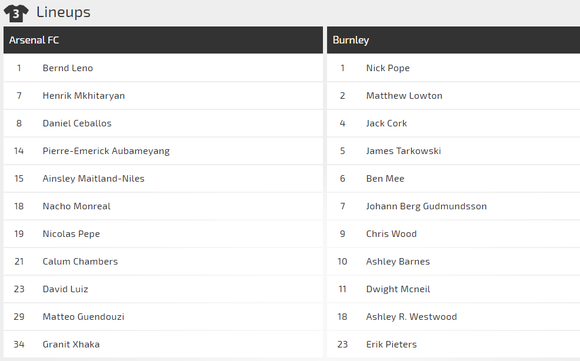Open Nick Pope player link
580x361 pixels.
pyautogui.click(x=388, y=68)
